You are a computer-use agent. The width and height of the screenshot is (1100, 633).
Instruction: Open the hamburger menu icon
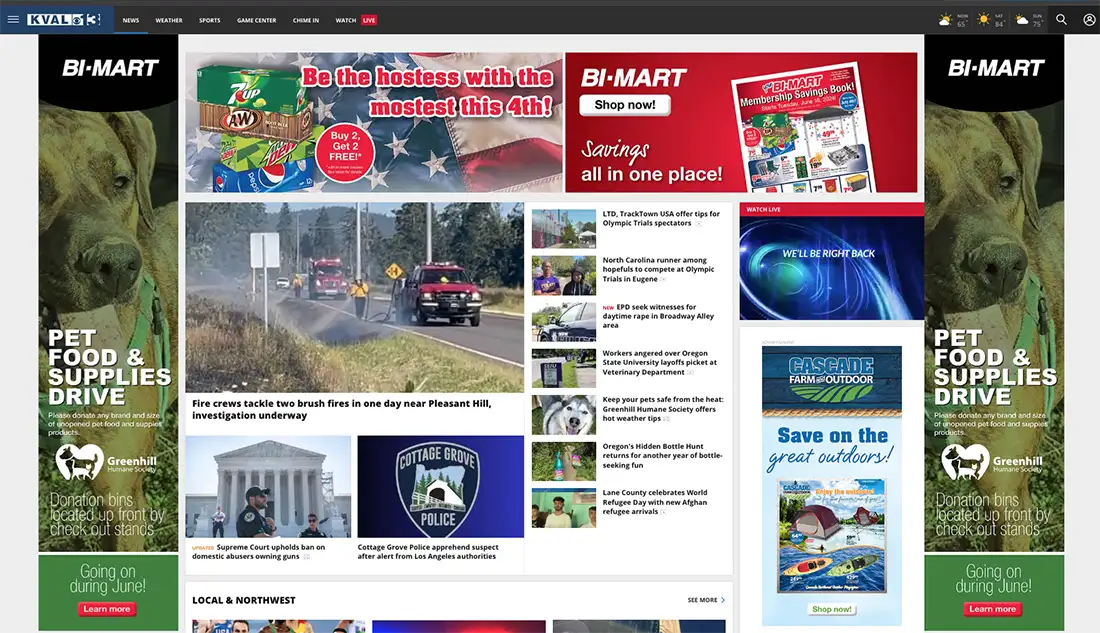click(13, 20)
